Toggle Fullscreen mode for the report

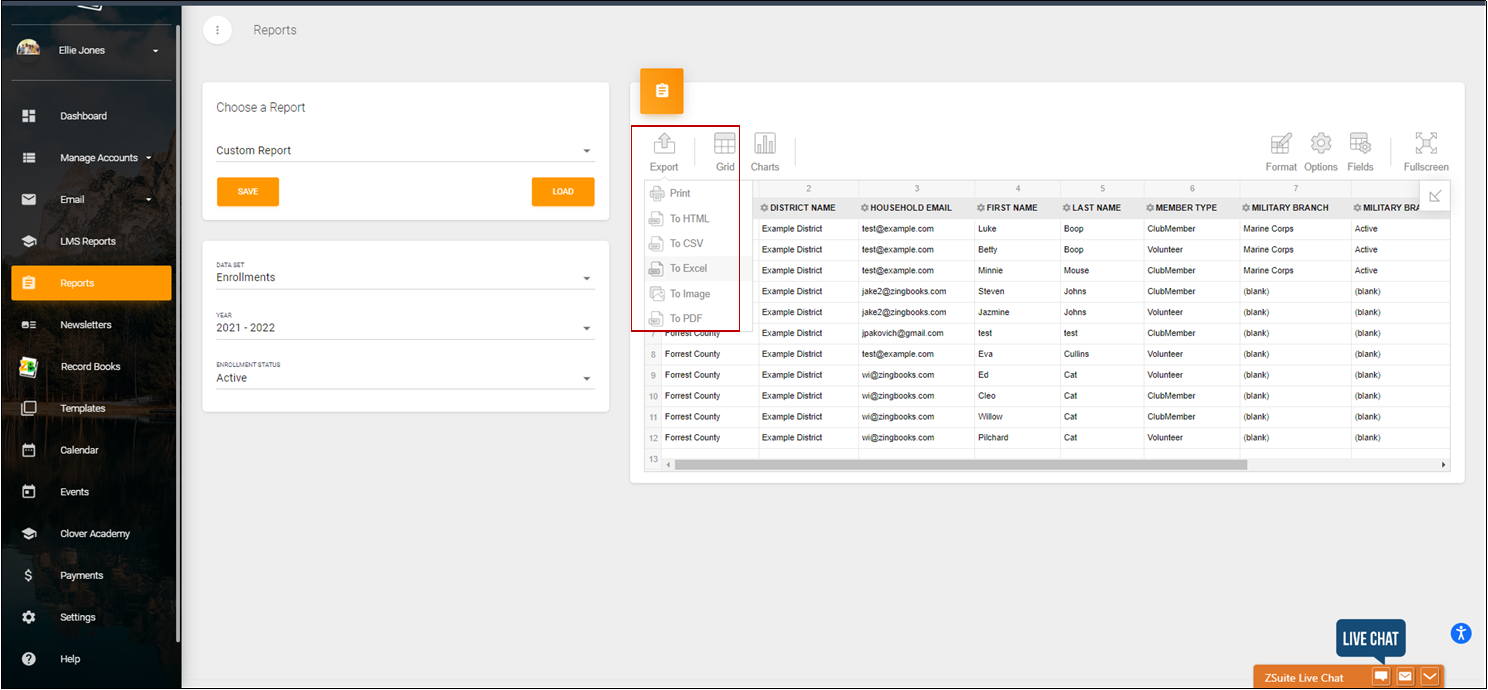coord(1426,152)
